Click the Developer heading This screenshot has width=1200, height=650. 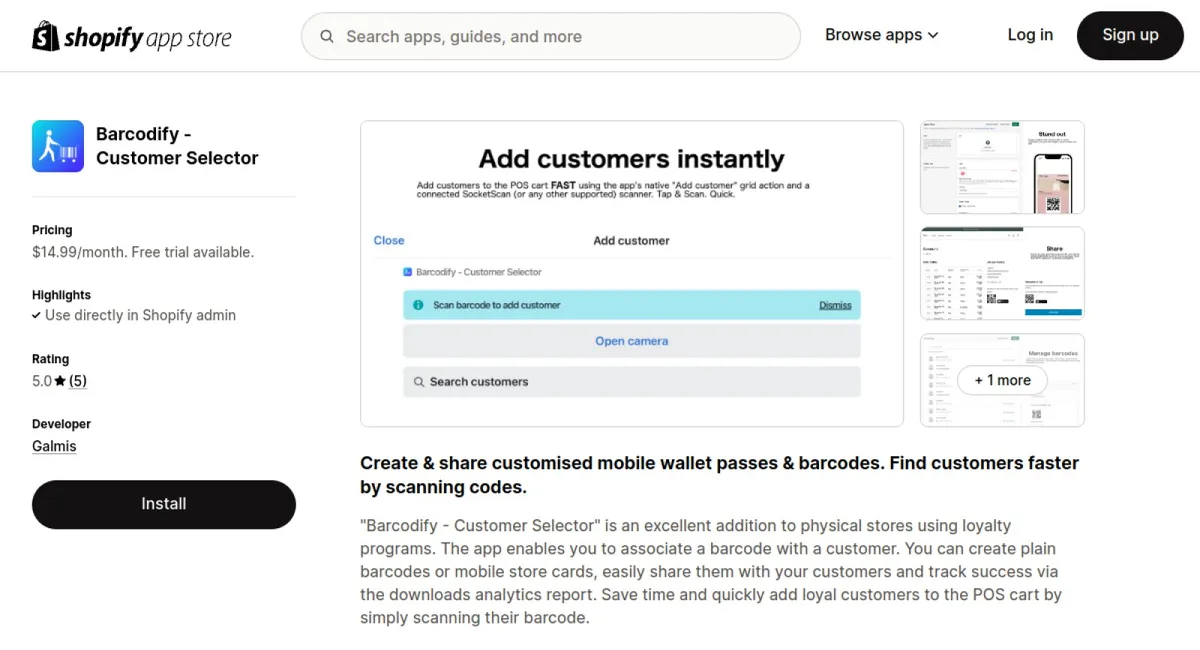(61, 424)
